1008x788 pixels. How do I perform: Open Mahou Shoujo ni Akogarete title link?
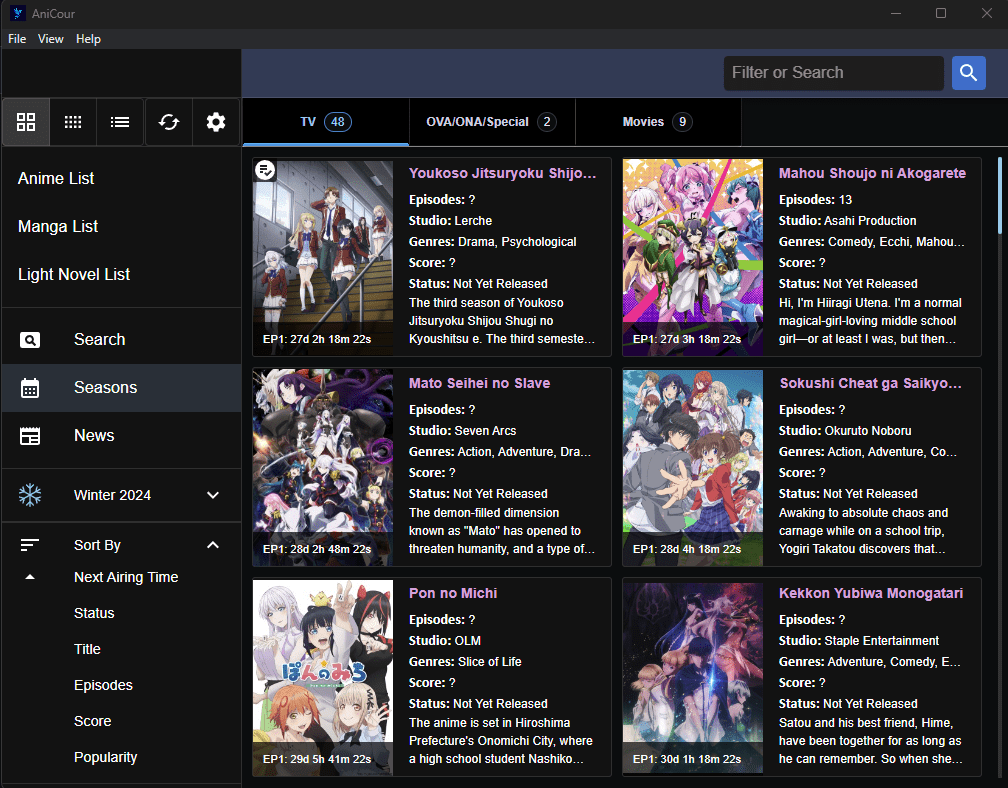[872, 174]
